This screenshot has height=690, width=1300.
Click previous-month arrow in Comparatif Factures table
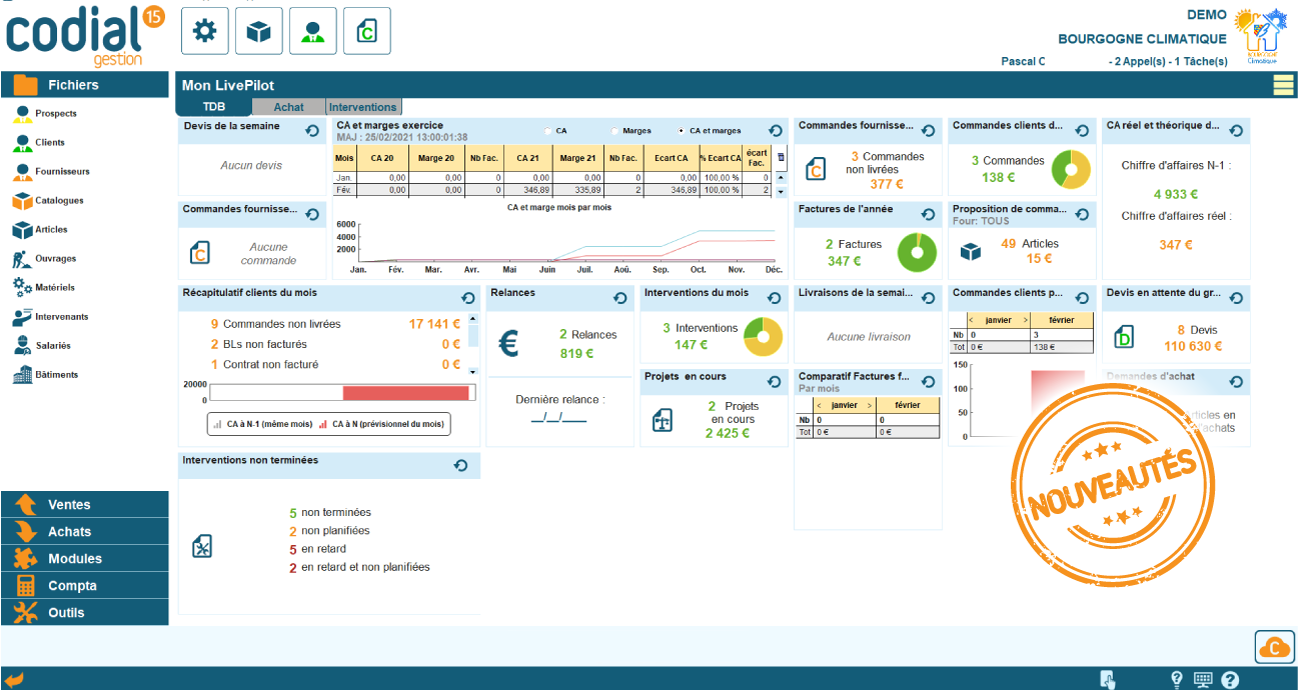coord(817,404)
